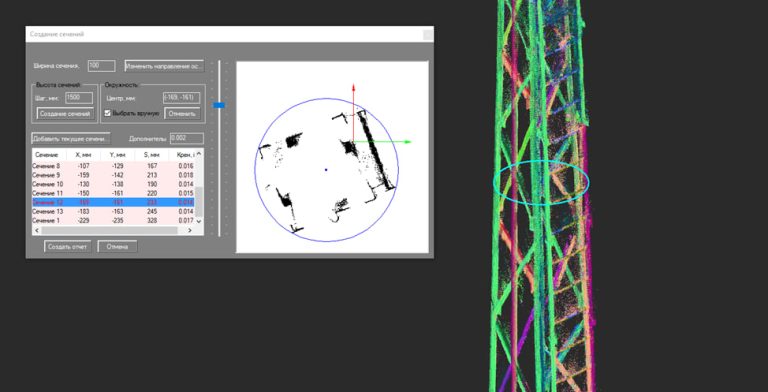This screenshot has height=392, width=768.
Task: Click the 'Отмена' button
Action: coord(118,246)
